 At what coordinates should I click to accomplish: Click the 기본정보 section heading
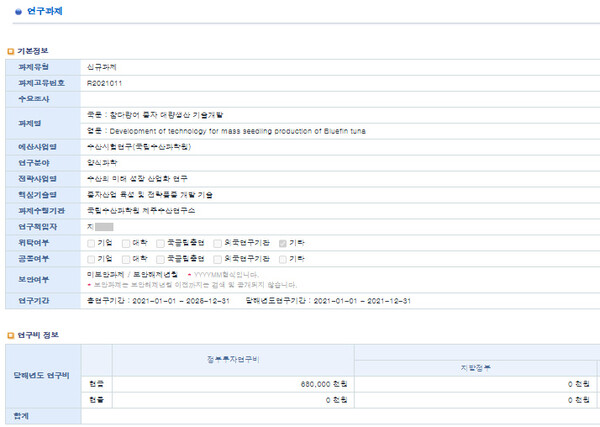[x=33, y=51]
